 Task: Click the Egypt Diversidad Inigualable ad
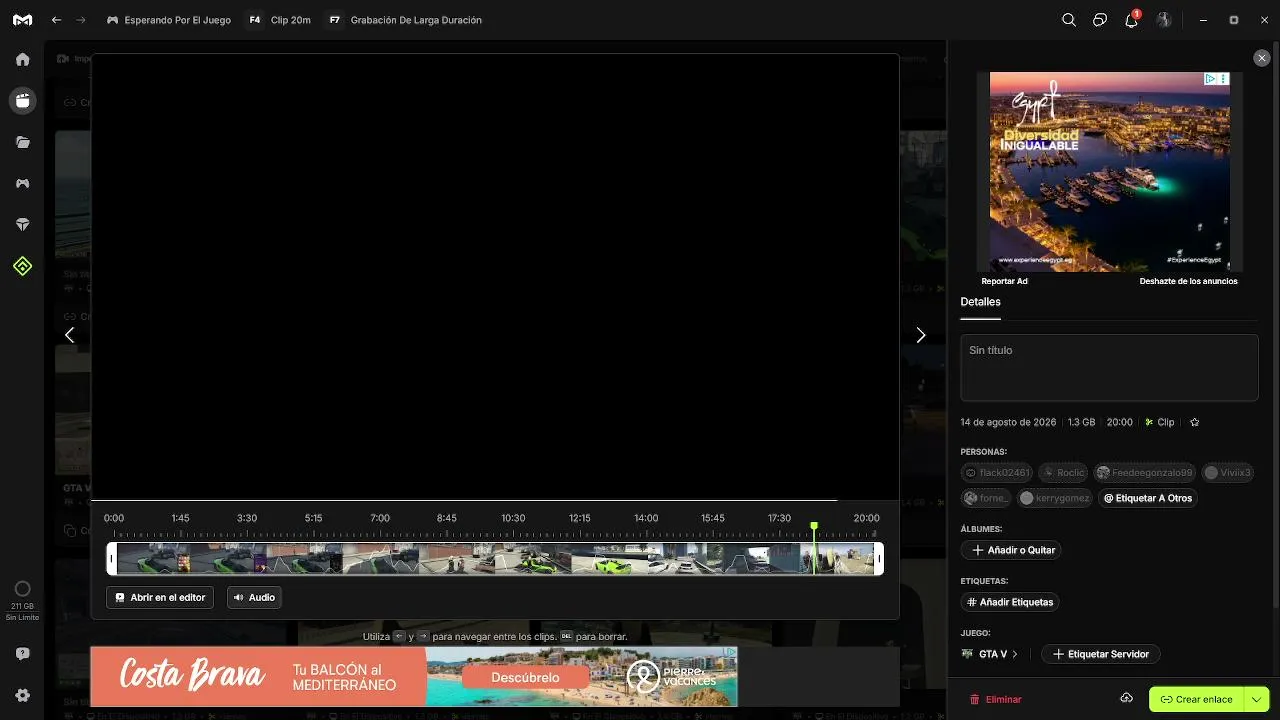1109,172
